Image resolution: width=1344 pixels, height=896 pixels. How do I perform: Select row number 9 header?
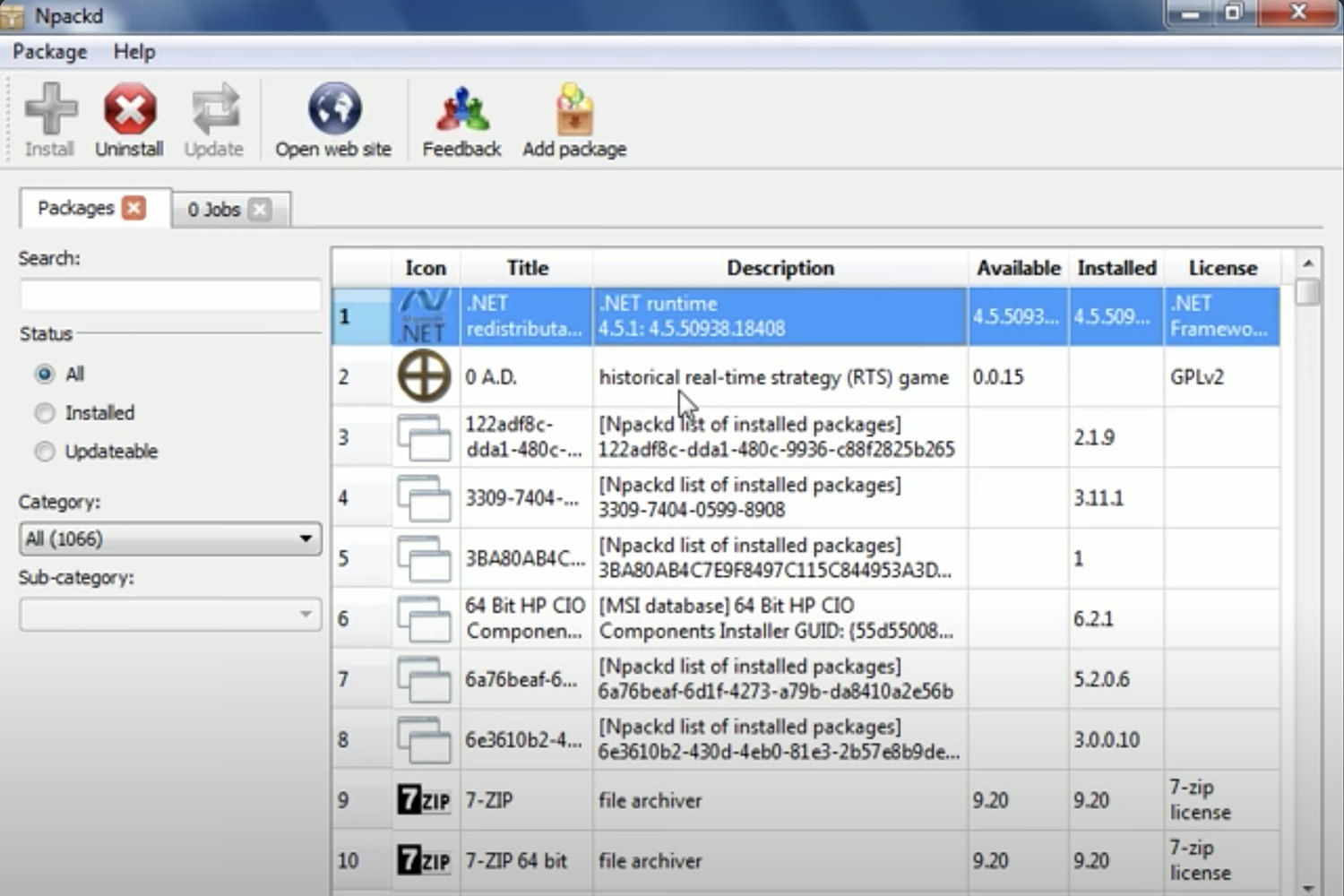362,800
